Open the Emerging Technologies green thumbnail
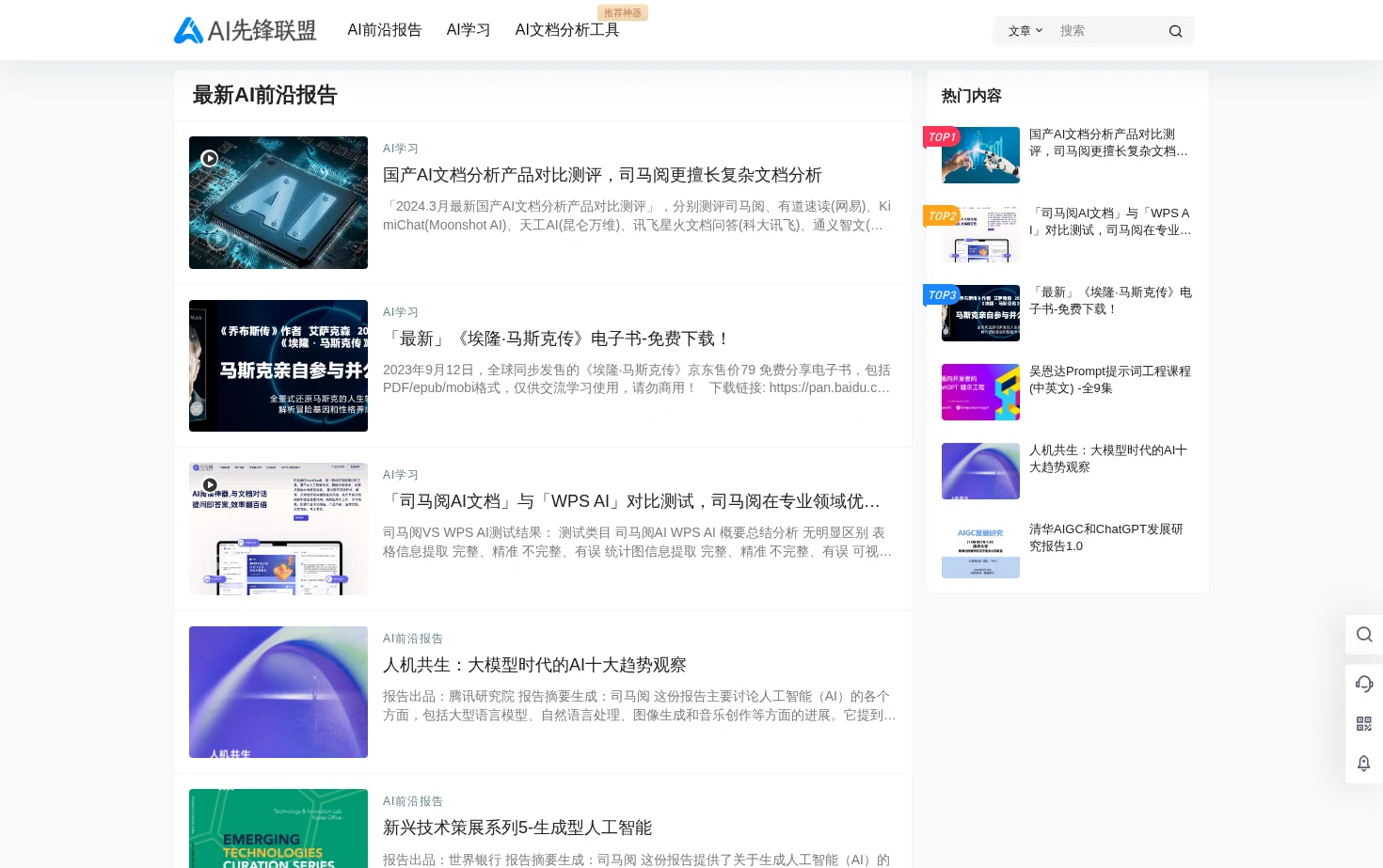 [278, 829]
